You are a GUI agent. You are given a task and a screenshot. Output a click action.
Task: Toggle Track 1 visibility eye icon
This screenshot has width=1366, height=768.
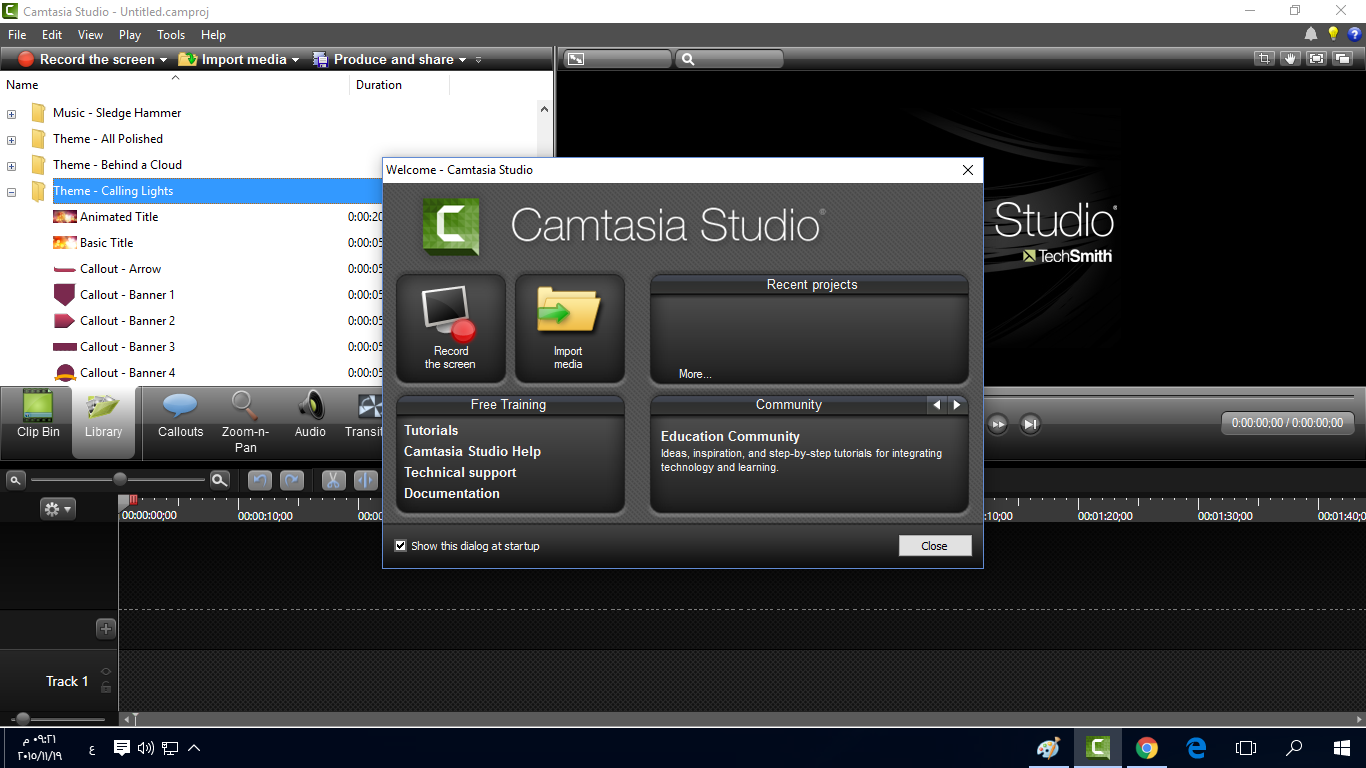(106, 671)
